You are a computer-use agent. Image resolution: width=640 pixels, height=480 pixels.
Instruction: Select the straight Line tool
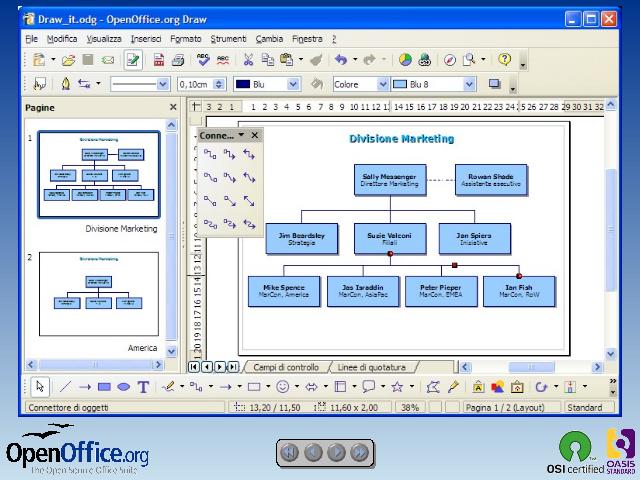pos(65,386)
